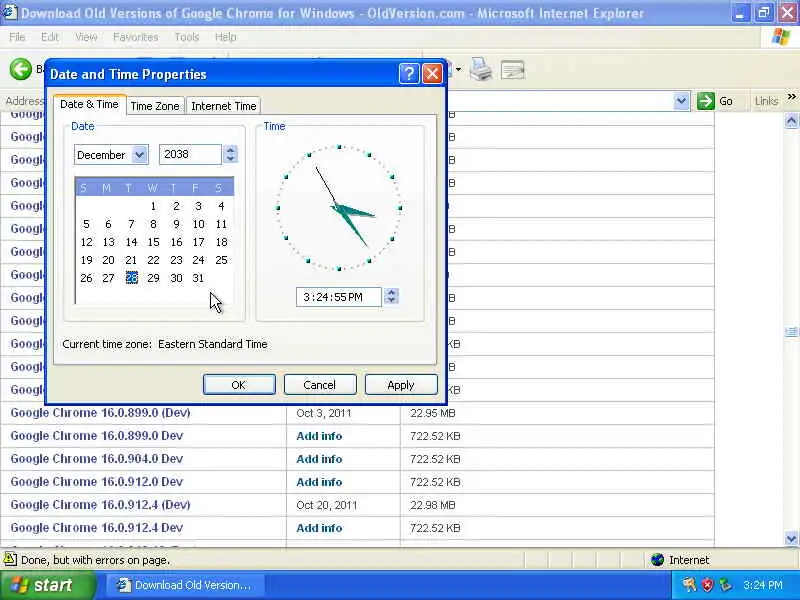This screenshot has width=800, height=600.
Task: Increase the time with the up spinner
Action: coord(391,293)
